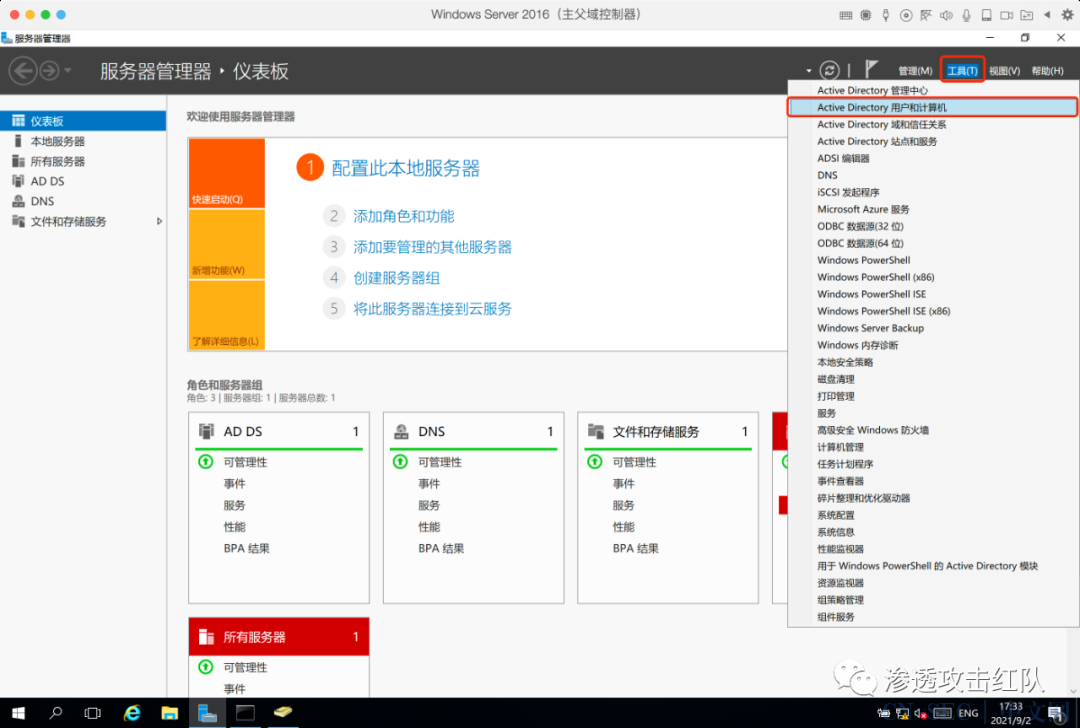This screenshot has width=1080, height=728.
Task: Open Active Directory 站点和服务
Action: click(x=933, y=141)
